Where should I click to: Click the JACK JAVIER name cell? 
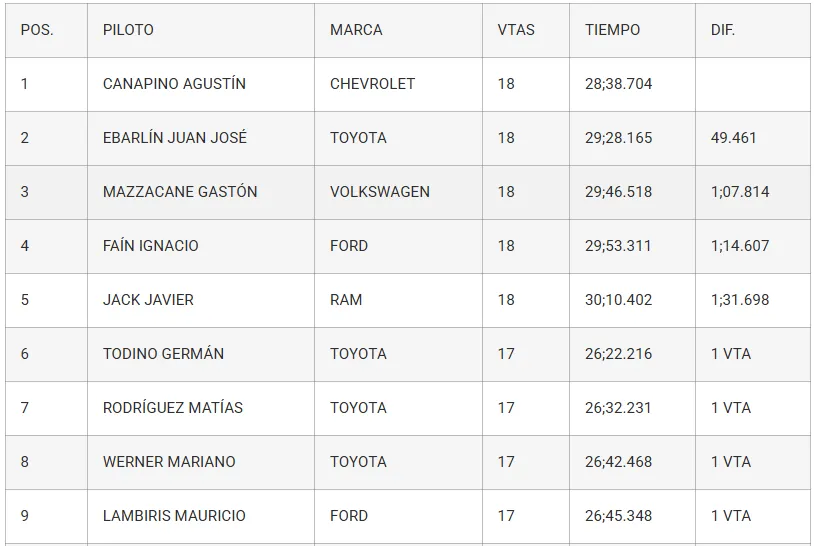coord(148,300)
